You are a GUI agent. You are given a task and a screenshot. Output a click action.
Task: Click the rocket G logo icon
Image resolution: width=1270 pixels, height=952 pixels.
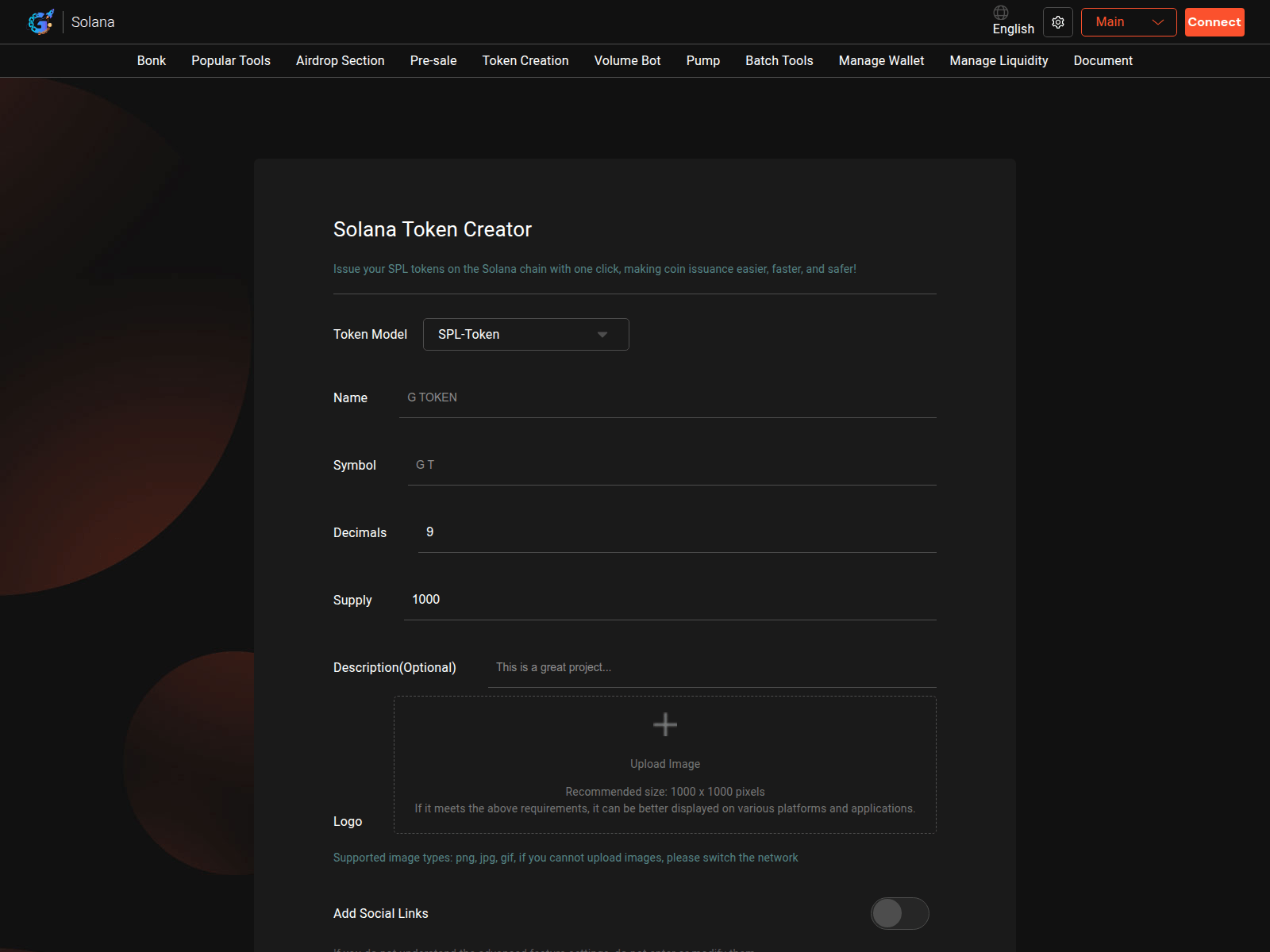[x=40, y=22]
